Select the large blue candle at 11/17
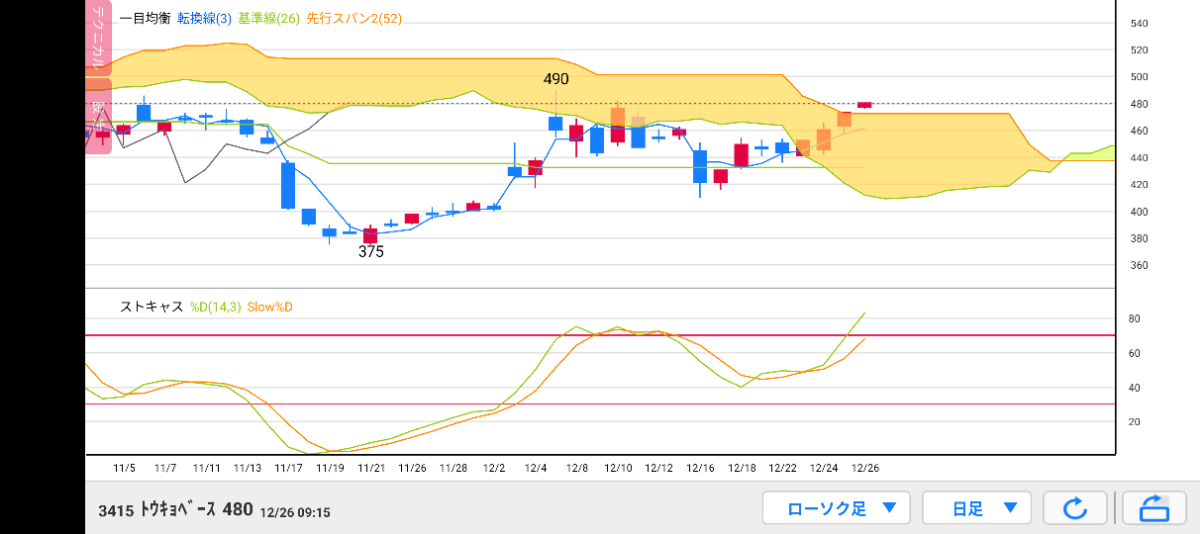 tap(288, 185)
